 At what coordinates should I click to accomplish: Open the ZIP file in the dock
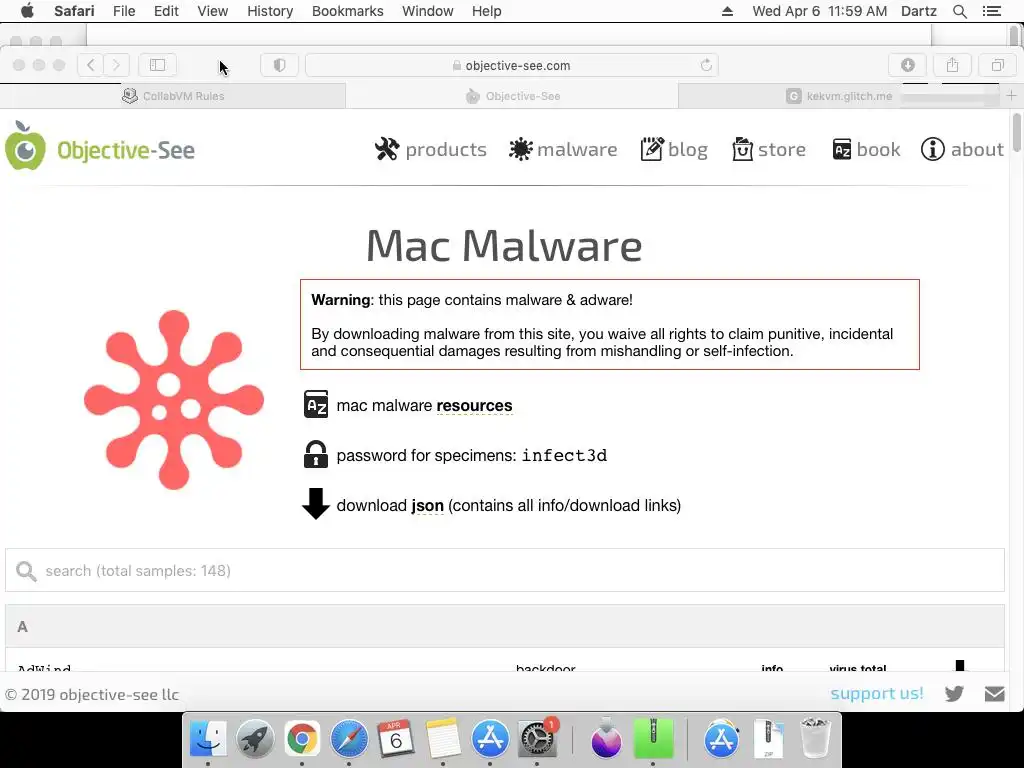click(x=768, y=739)
